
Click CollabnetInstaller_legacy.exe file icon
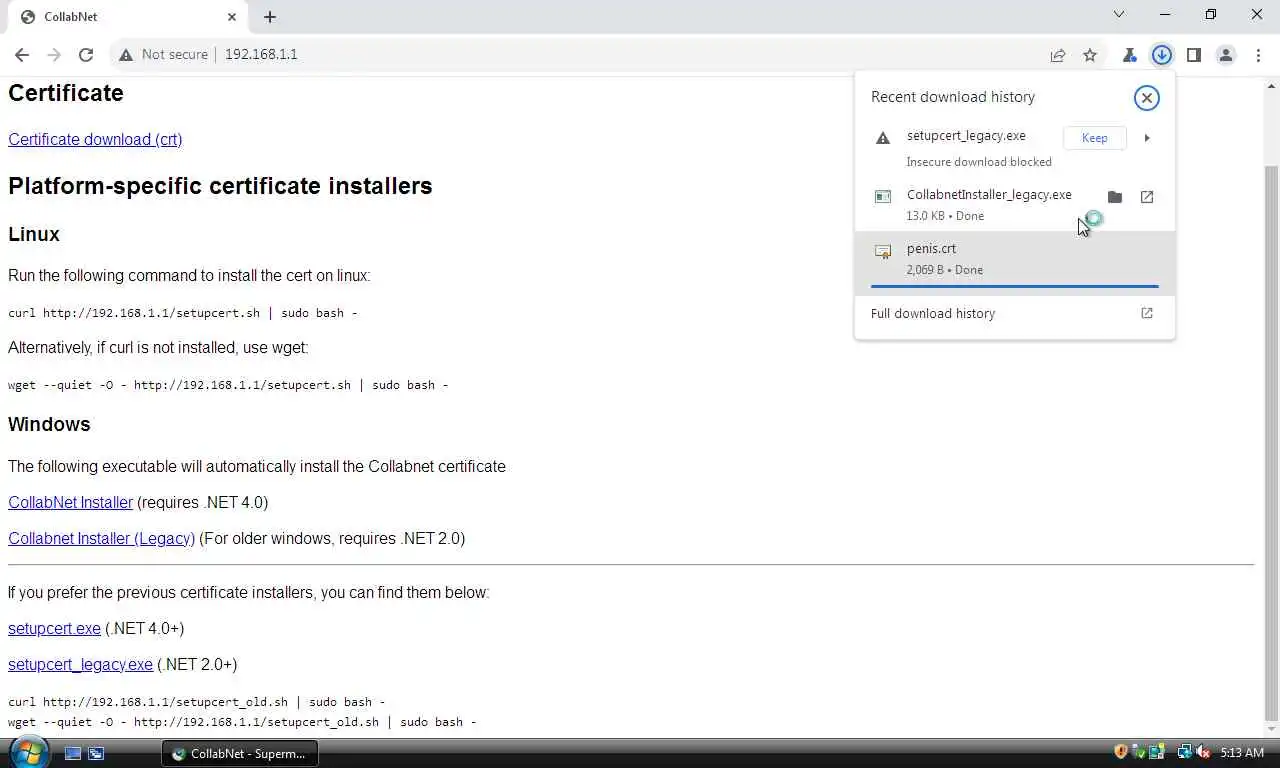click(883, 197)
